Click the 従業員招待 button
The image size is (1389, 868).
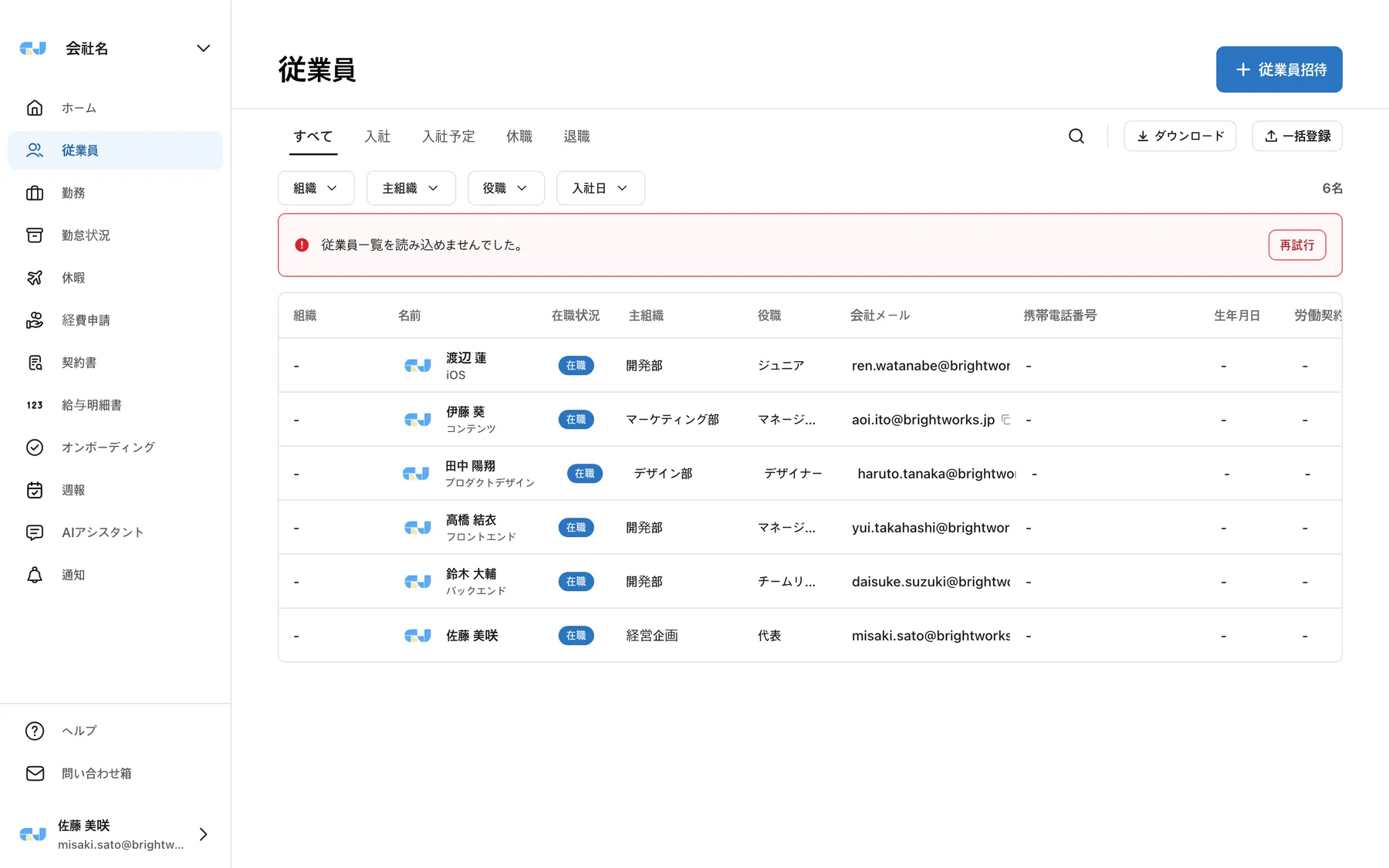click(1279, 69)
